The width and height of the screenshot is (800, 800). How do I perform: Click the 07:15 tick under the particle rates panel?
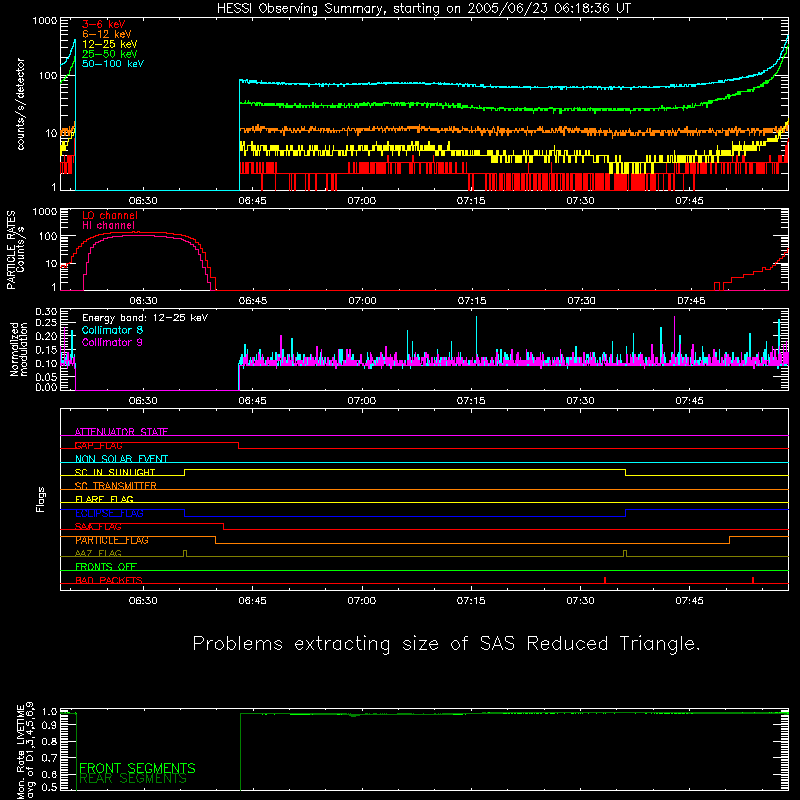(472, 301)
